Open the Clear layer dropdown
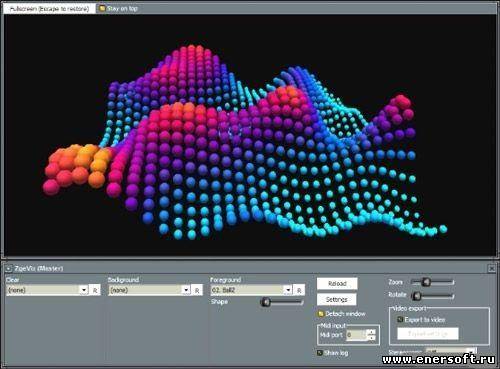 pos(84,290)
